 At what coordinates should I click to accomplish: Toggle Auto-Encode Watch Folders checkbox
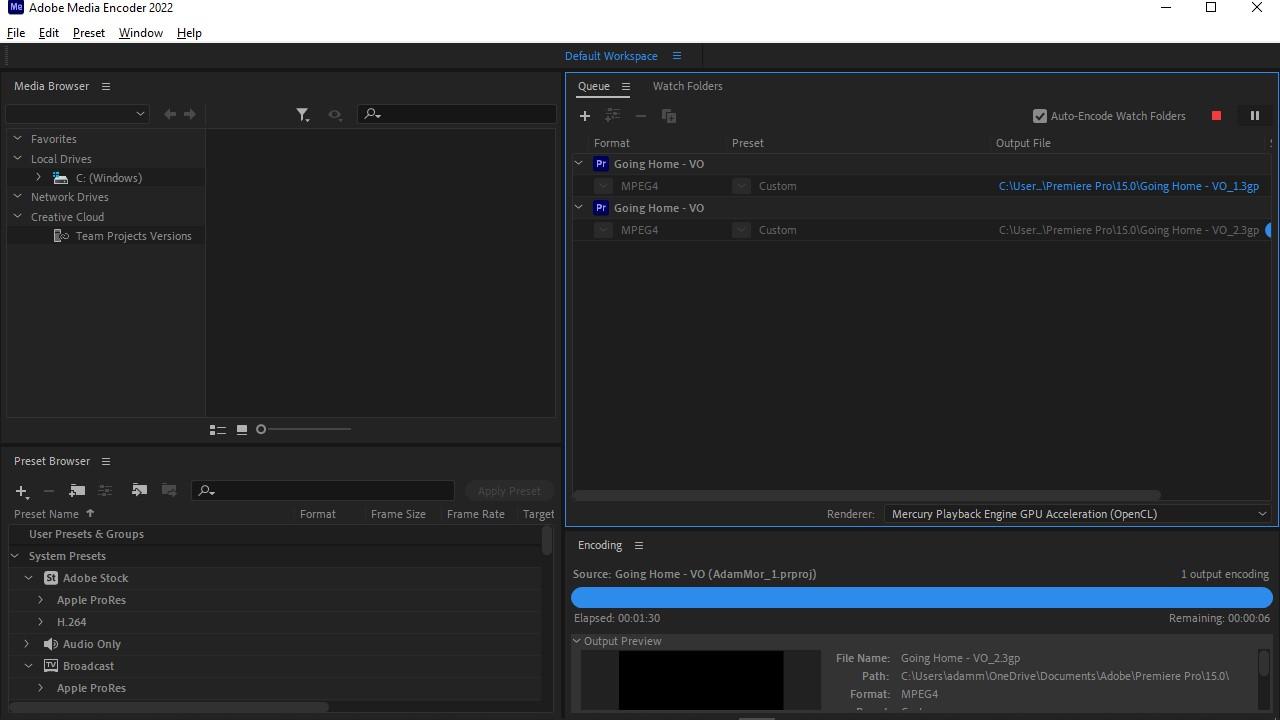click(x=1040, y=116)
